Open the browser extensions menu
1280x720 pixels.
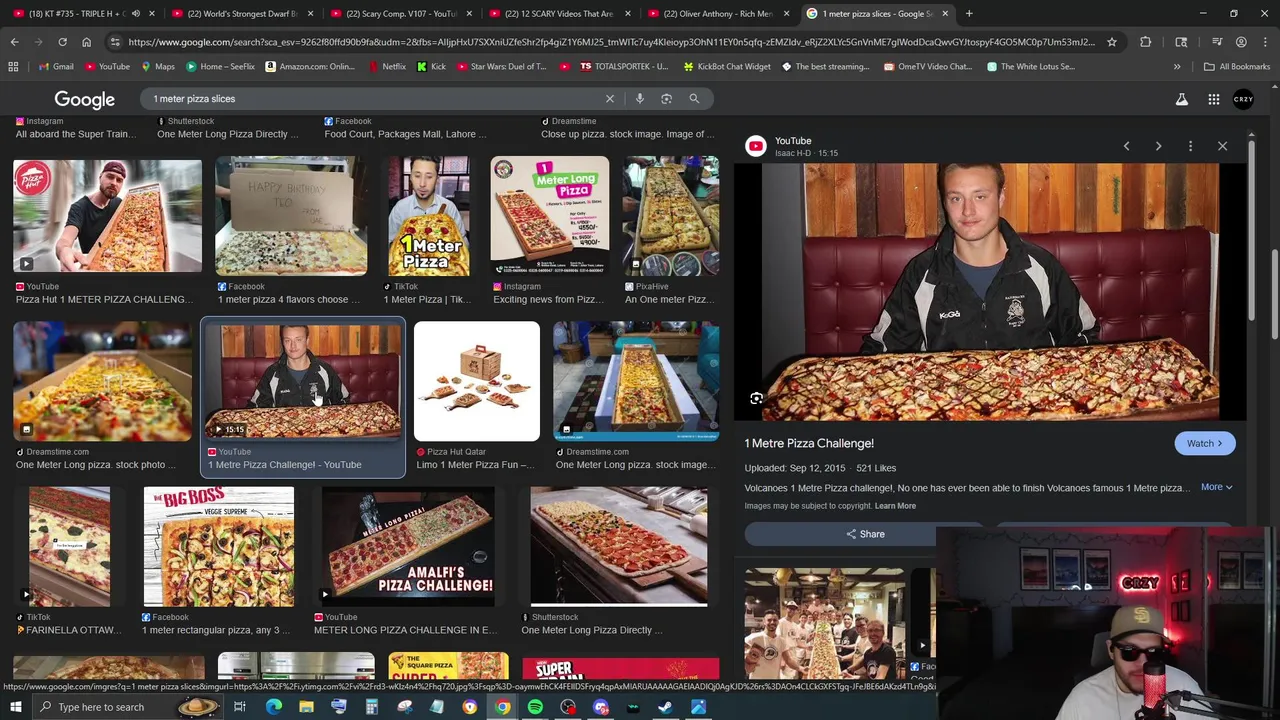click(x=1145, y=42)
